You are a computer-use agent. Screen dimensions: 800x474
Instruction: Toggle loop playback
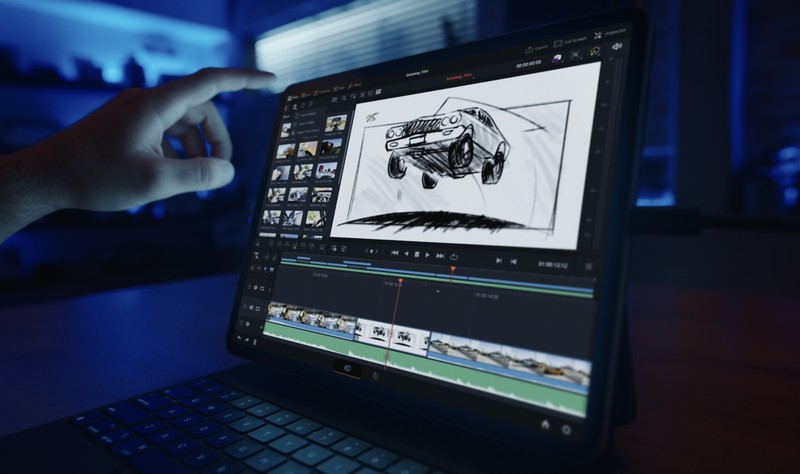[x=454, y=257]
